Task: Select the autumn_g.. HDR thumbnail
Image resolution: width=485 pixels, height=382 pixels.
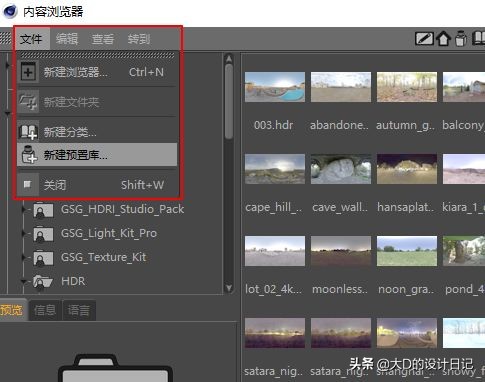Action: coord(407,87)
